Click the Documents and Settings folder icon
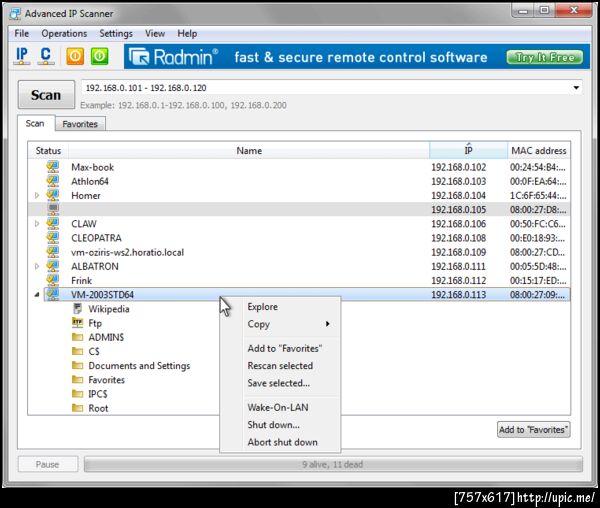The width and height of the screenshot is (600, 508). click(78, 365)
